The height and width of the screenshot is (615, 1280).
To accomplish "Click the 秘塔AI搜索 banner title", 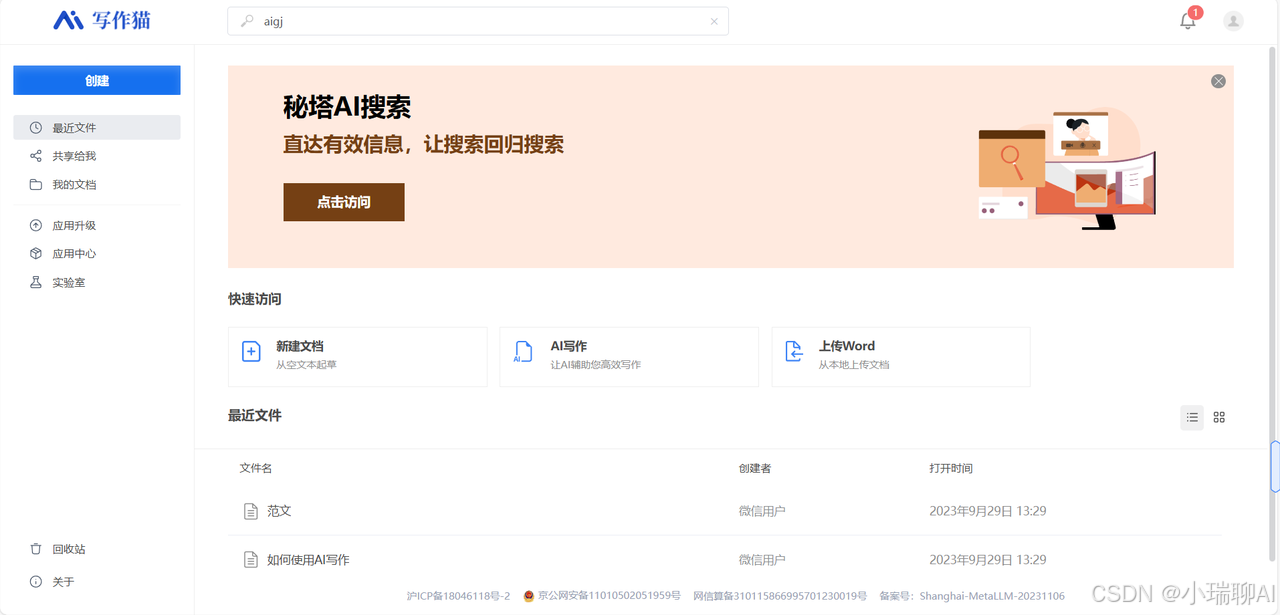I will 347,108.
